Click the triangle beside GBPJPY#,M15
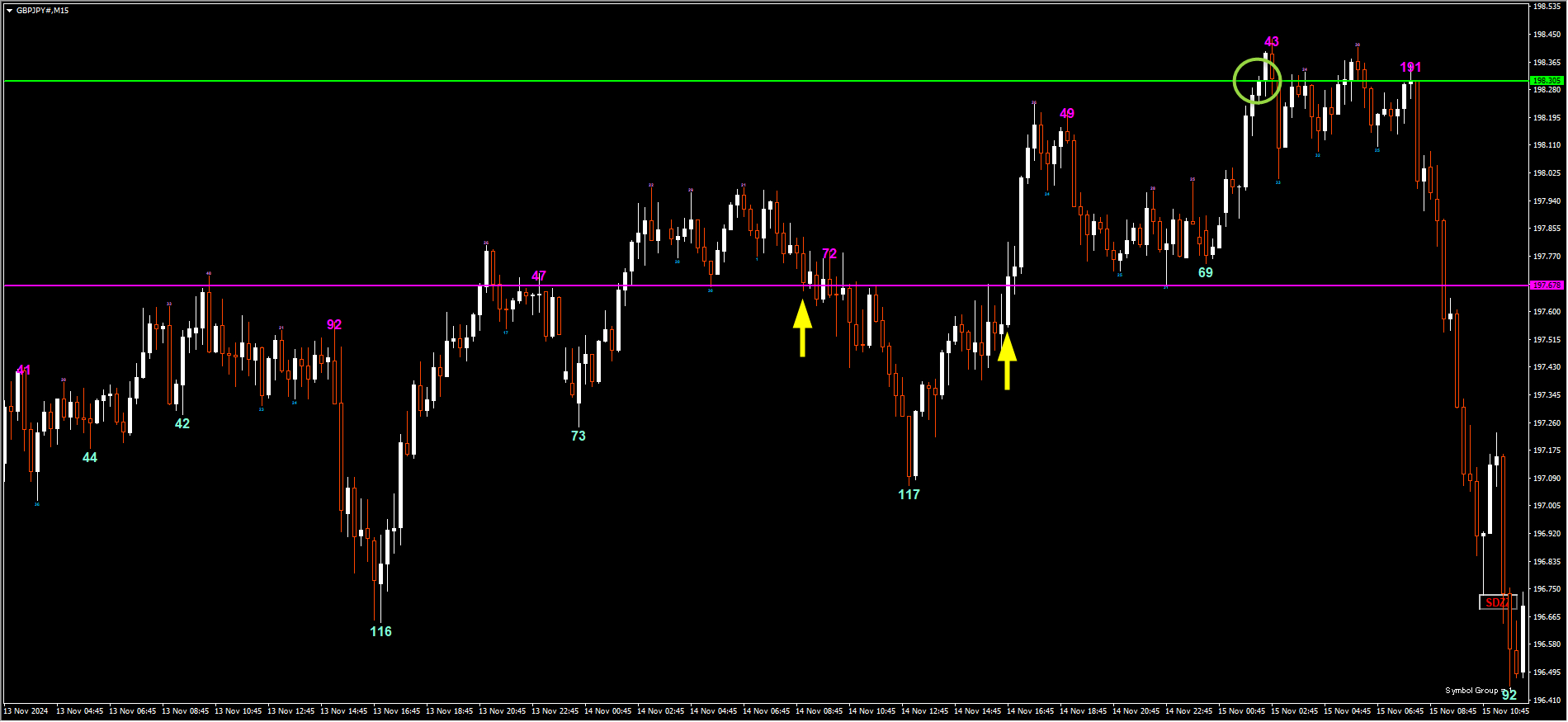 [10, 11]
